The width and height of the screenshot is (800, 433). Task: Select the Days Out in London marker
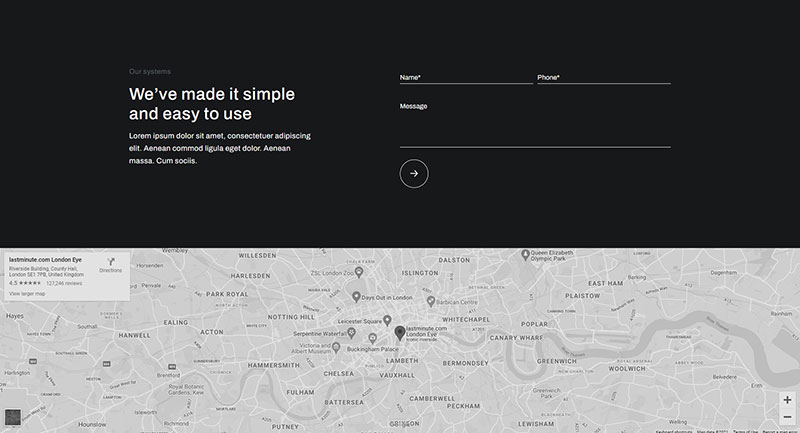pyautogui.click(x=356, y=297)
